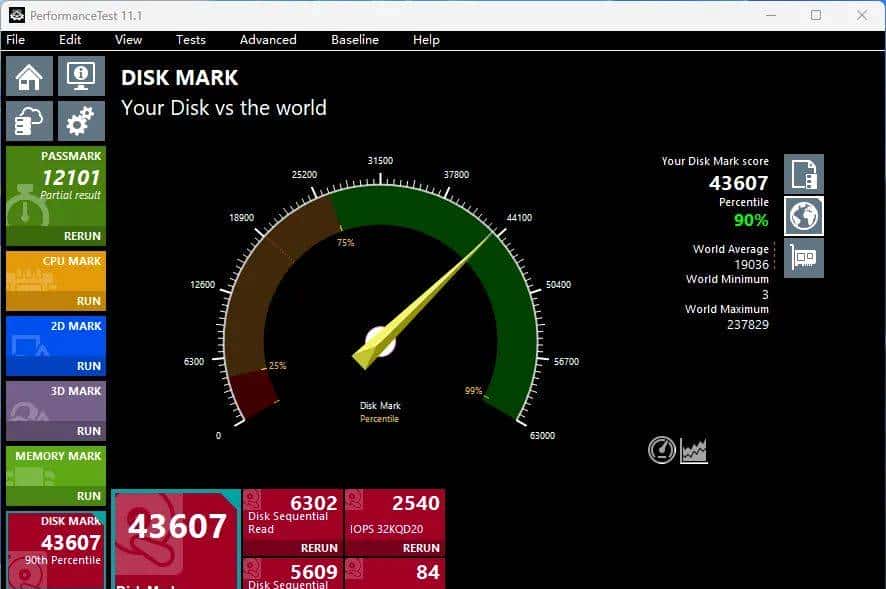This screenshot has width=886, height=589.
Task: Select the Disk Mark 43607 sidebar tile
Action: click(56, 550)
